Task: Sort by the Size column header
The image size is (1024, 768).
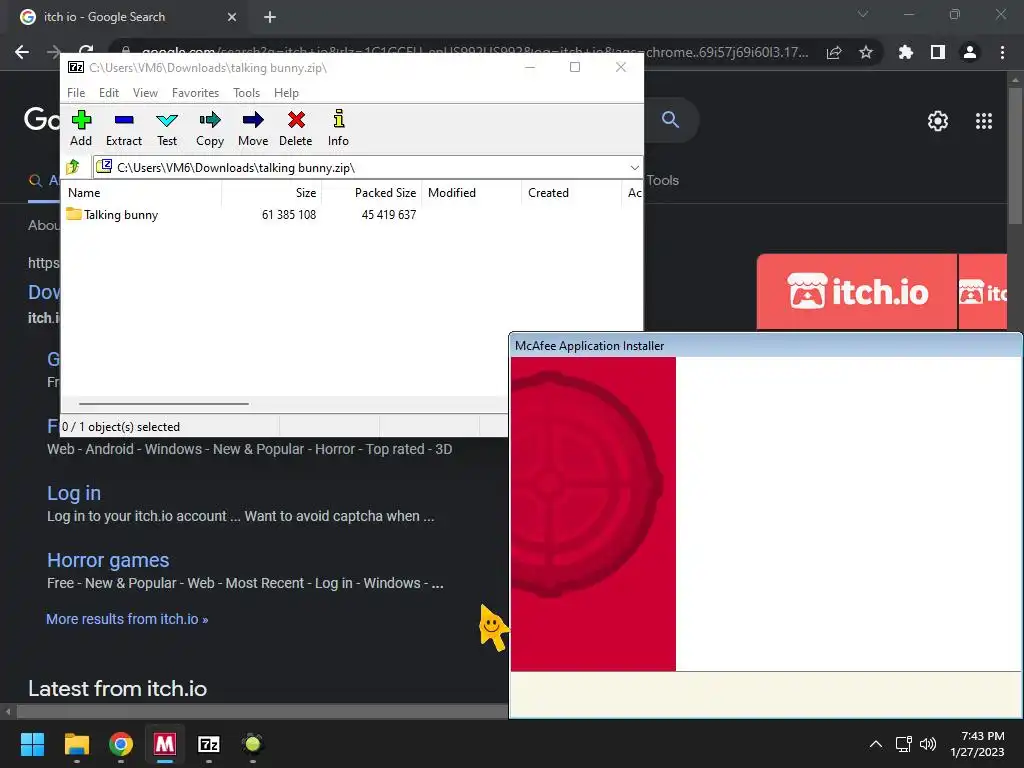Action: (272, 193)
